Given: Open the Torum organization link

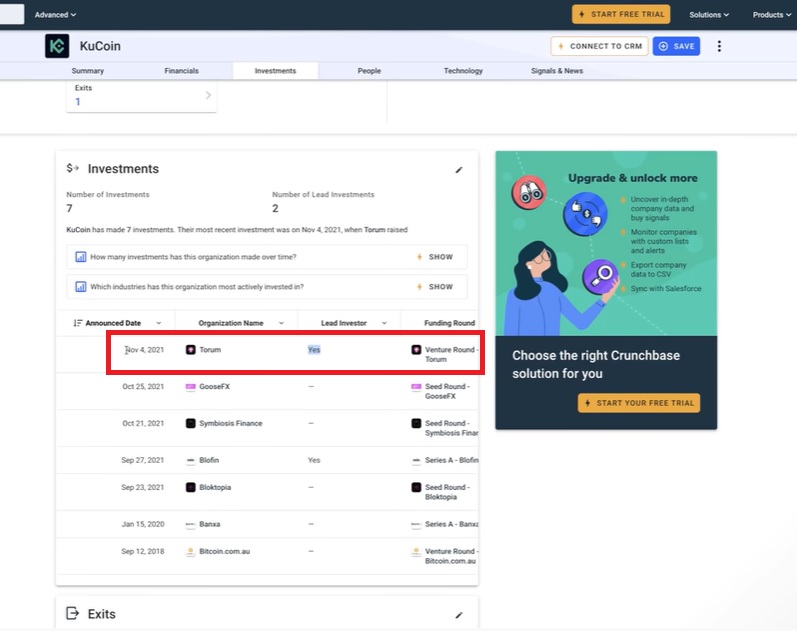Looking at the screenshot, I should pyautogui.click(x=210, y=350).
